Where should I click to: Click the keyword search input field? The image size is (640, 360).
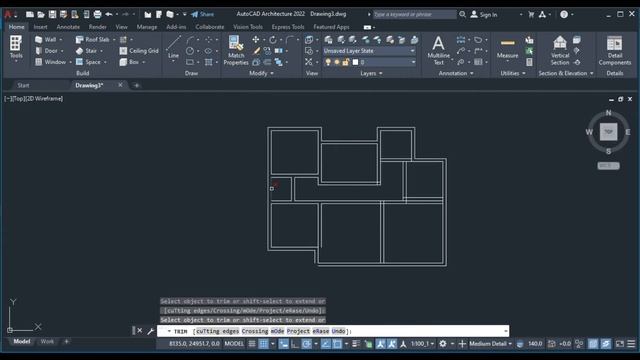(x=415, y=14)
